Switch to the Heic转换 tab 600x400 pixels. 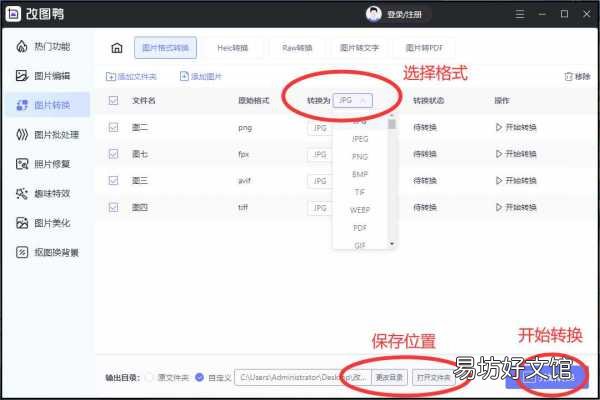point(233,48)
